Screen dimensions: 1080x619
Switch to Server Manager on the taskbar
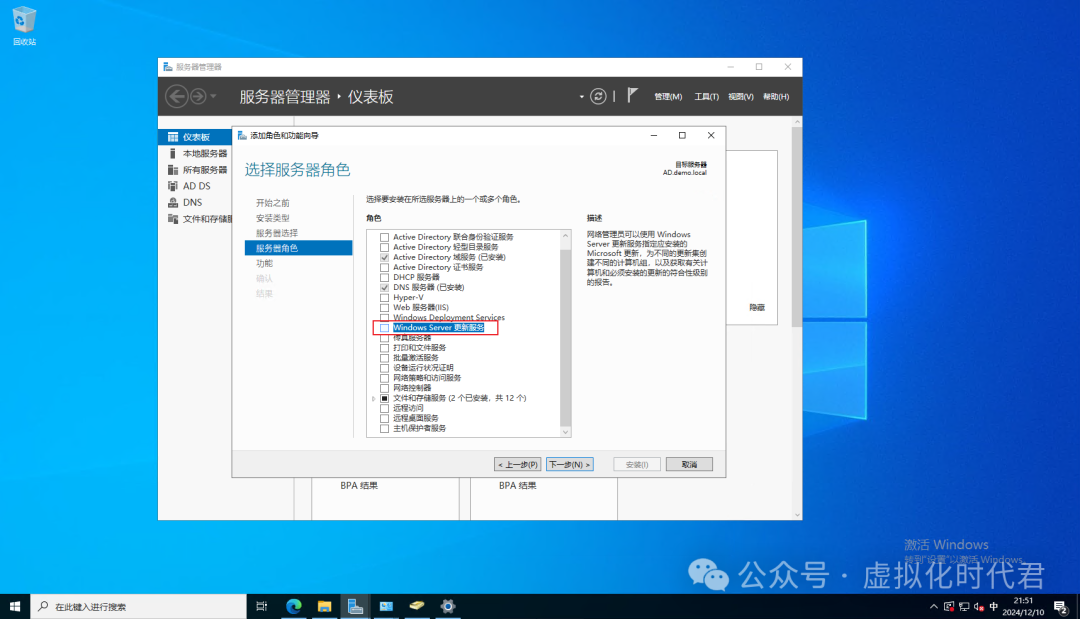point(355,607)
